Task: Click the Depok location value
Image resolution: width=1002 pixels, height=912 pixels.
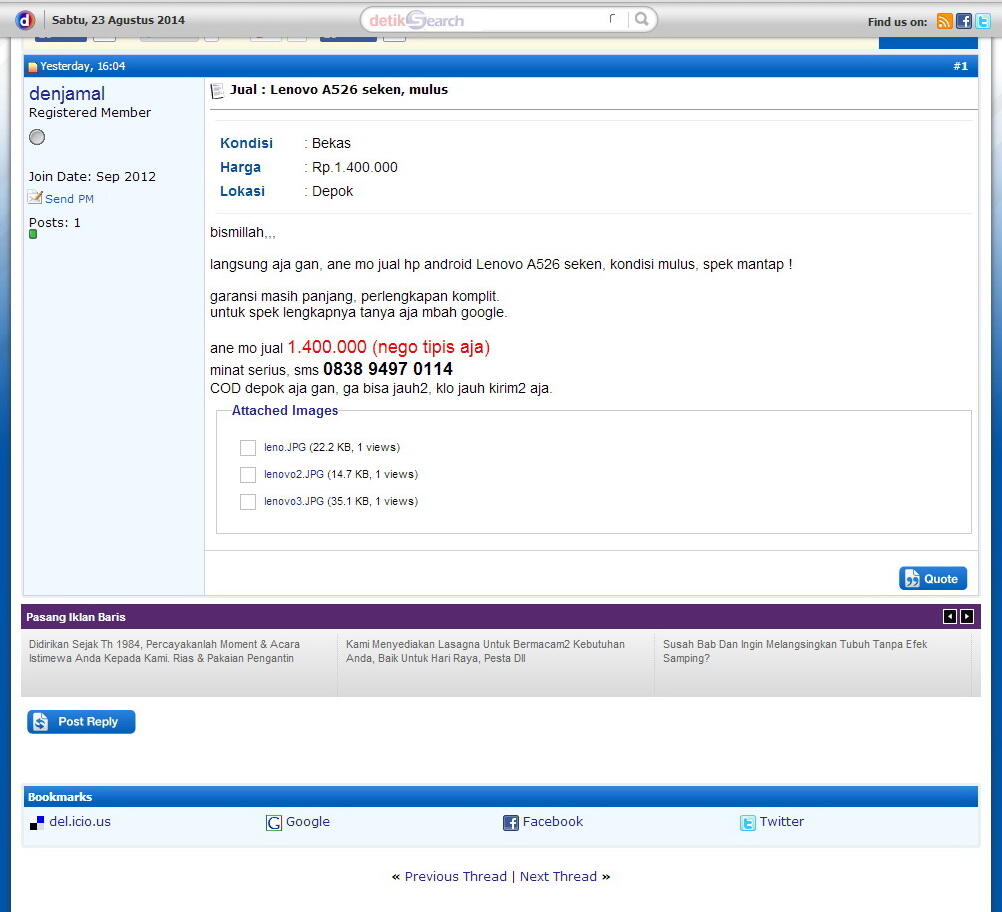Action: (332, 192)
